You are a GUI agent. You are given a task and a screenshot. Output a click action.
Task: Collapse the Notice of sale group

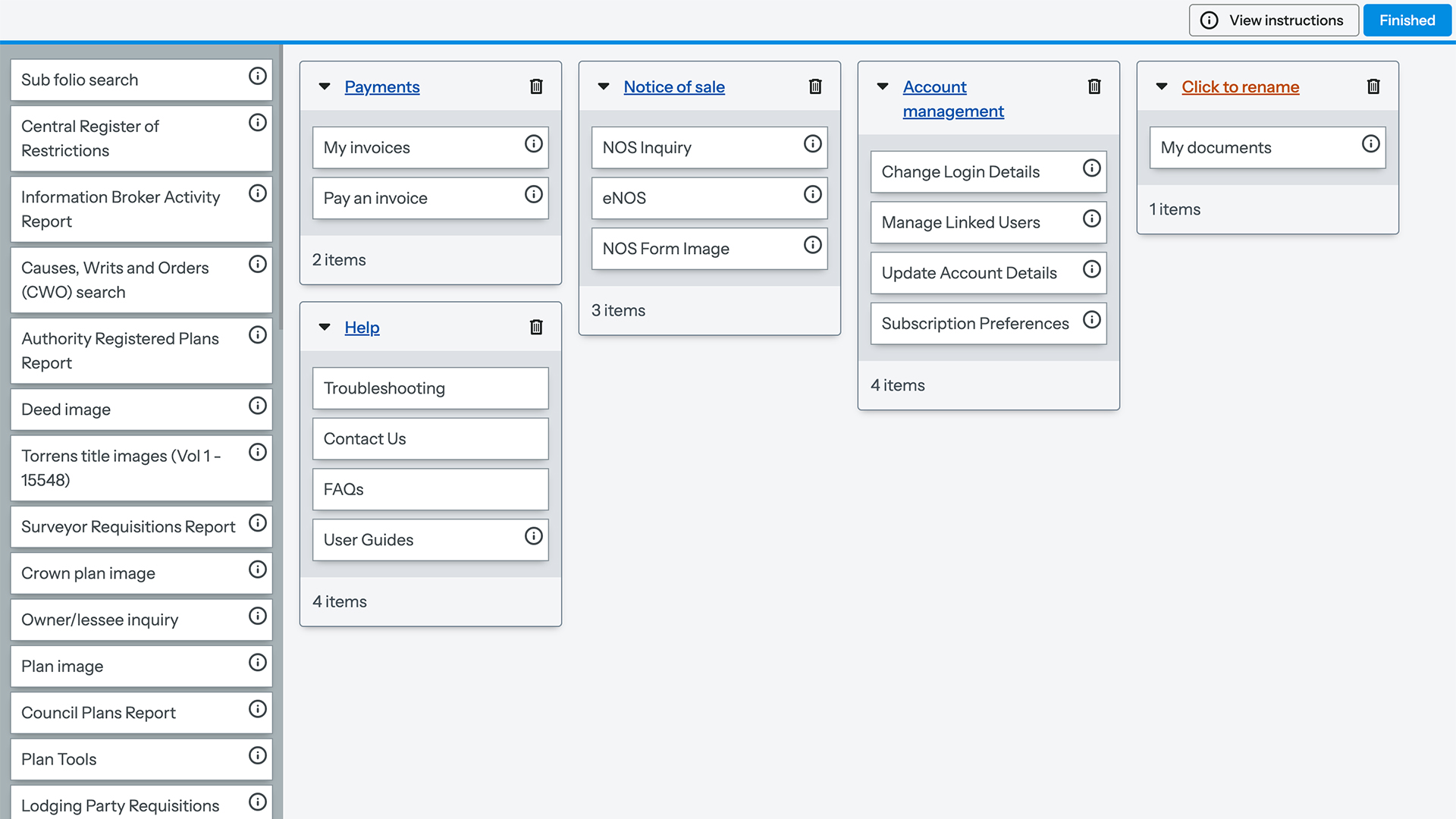click(x=604, y=86)
